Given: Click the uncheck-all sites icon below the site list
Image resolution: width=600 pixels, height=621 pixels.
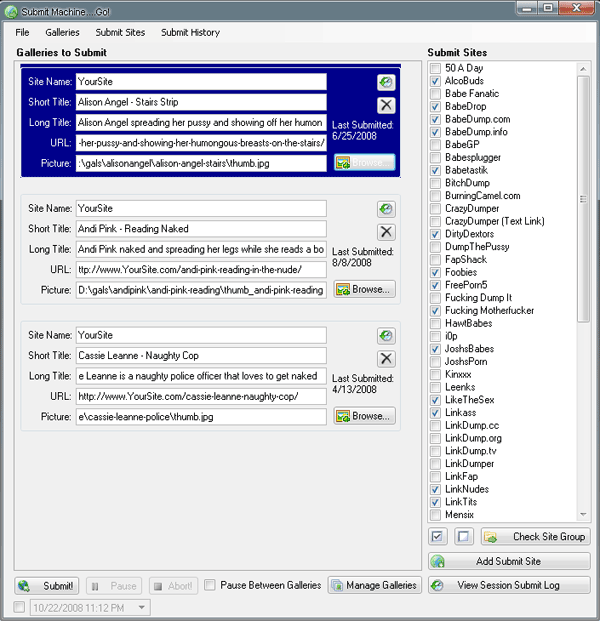Looking at the screenshot, I should coord(463,537).
